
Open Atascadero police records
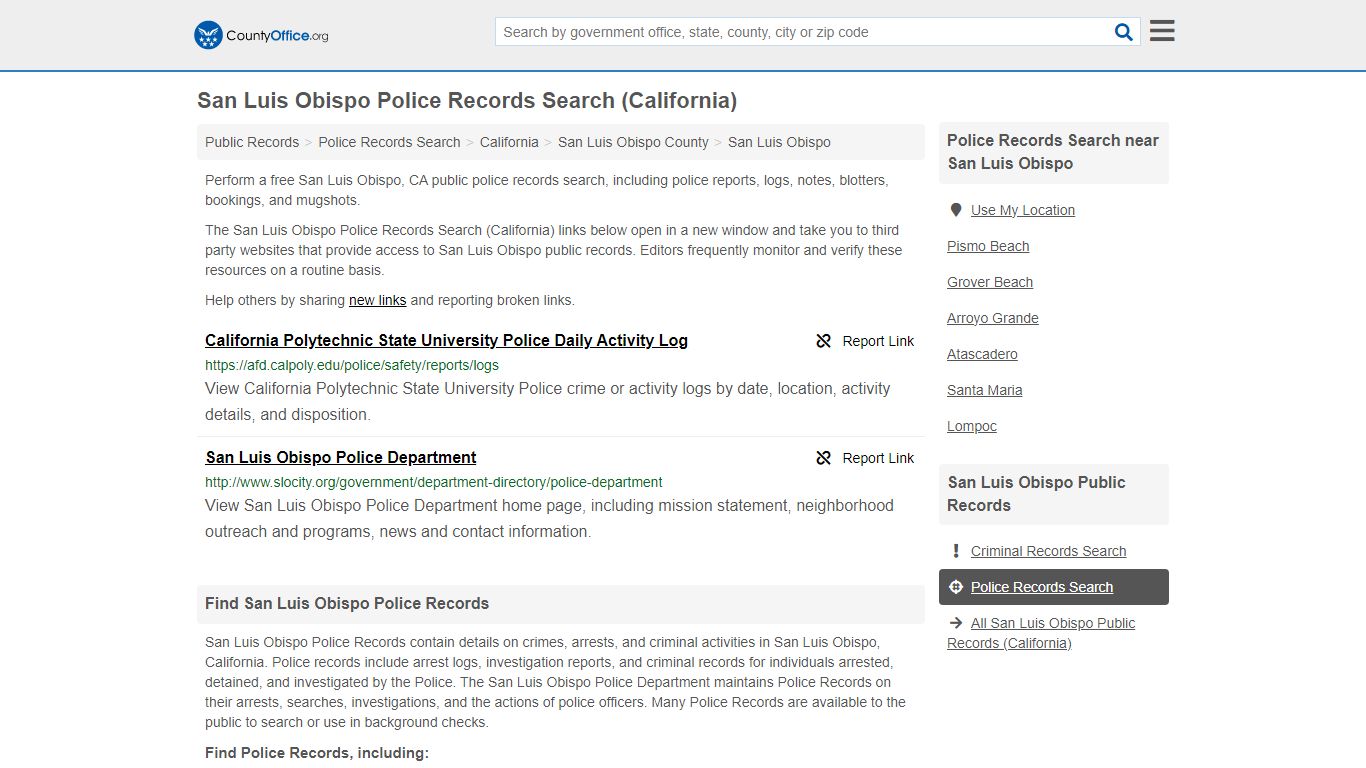pyautogui.click(x=982, y=354)
